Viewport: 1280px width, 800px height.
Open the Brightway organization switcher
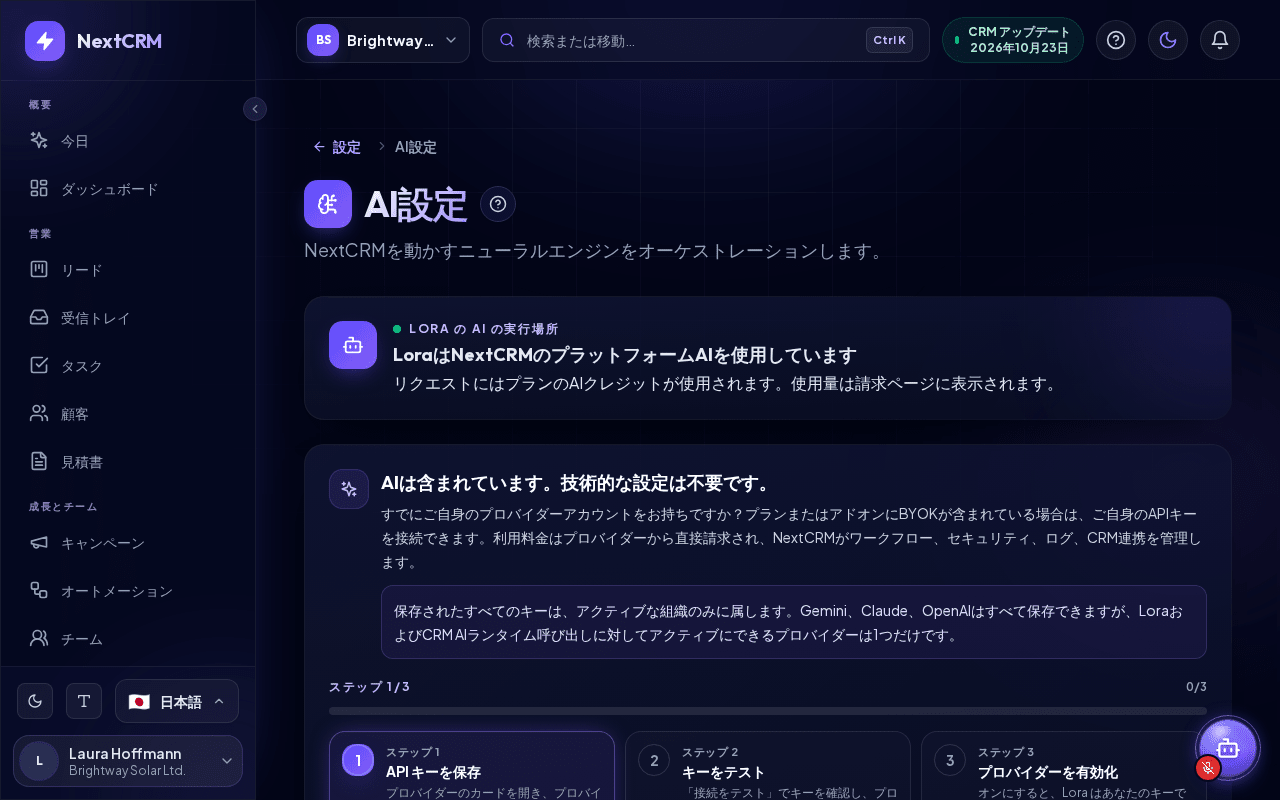383,40
